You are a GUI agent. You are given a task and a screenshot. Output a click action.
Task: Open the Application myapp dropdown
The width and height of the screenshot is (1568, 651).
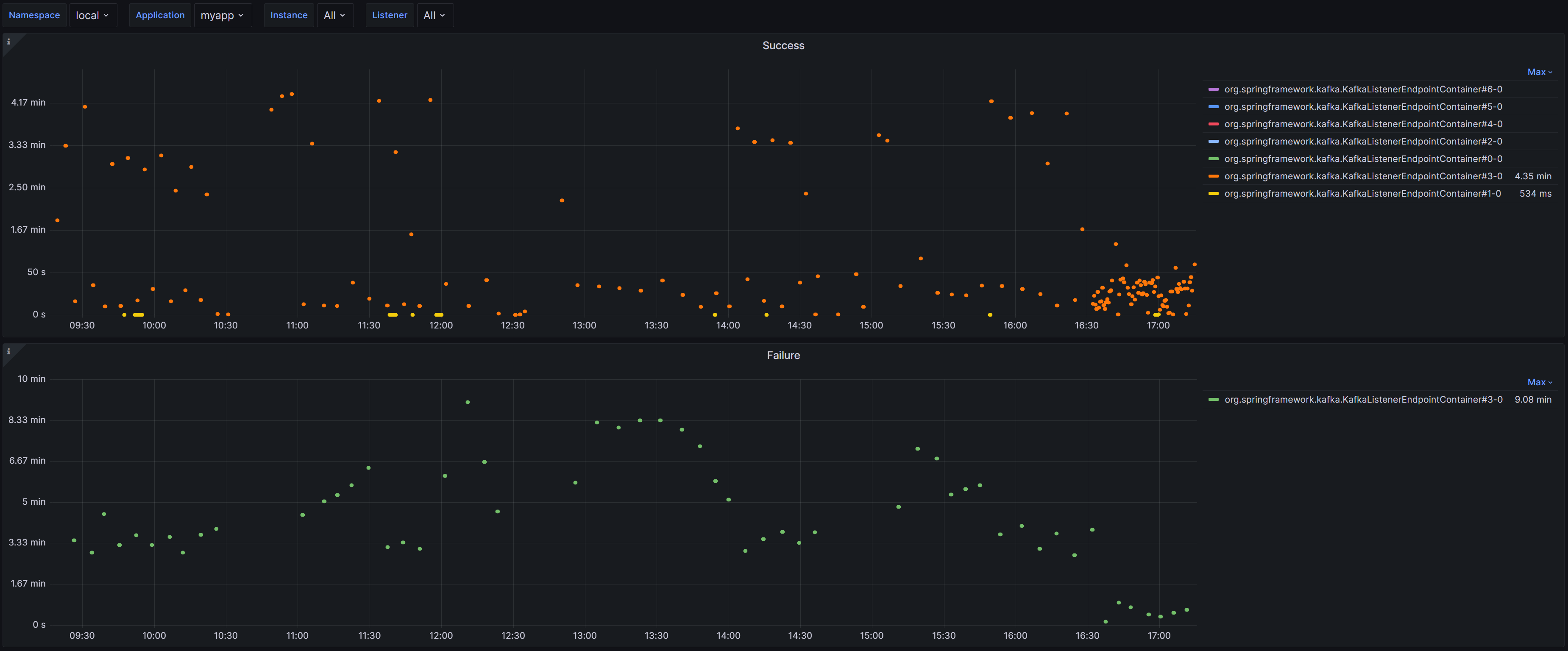click(x=222, y=15)
